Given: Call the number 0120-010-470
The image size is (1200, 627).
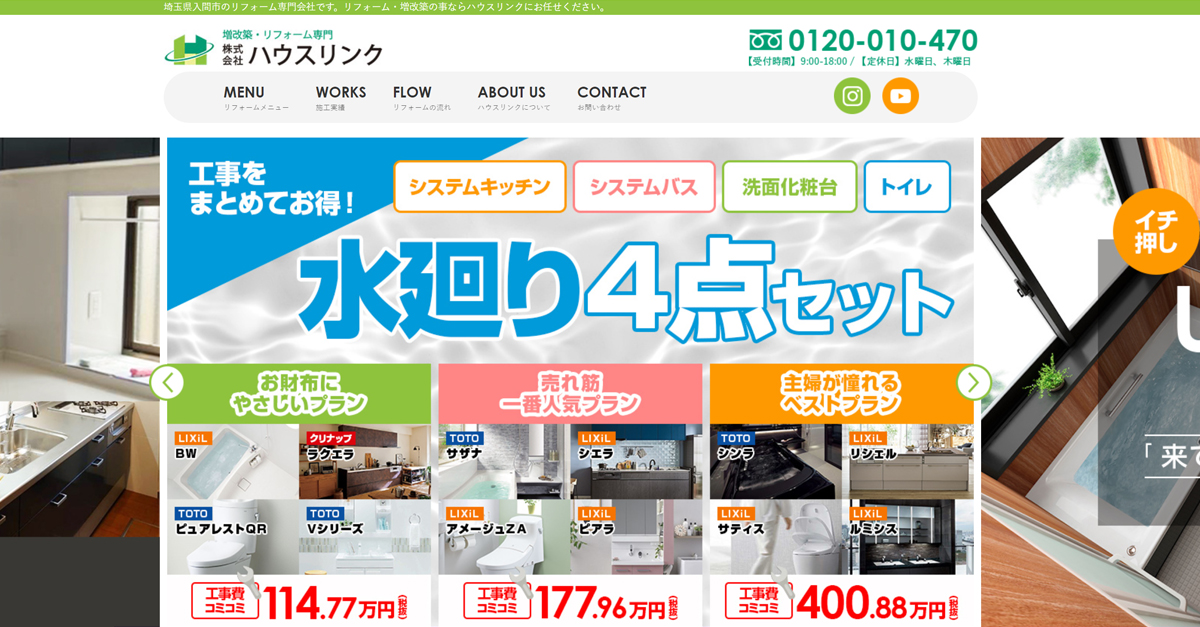Looking at the screenshot, I should click(883, 41).
